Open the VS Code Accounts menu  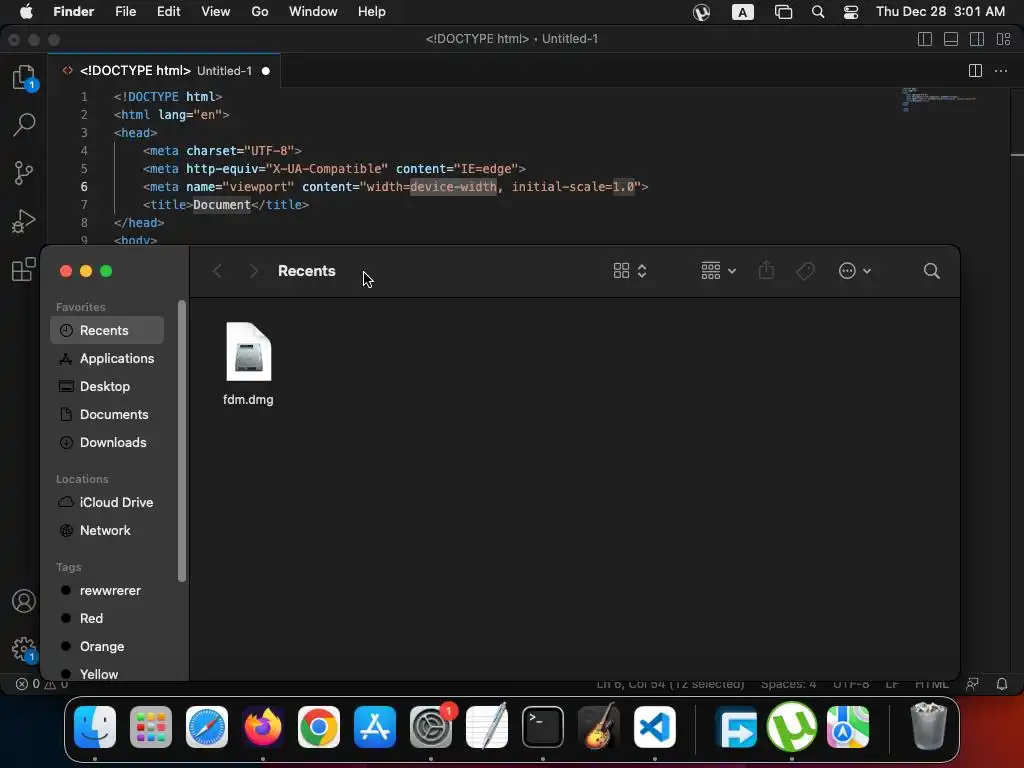click(x=24, y=601)
